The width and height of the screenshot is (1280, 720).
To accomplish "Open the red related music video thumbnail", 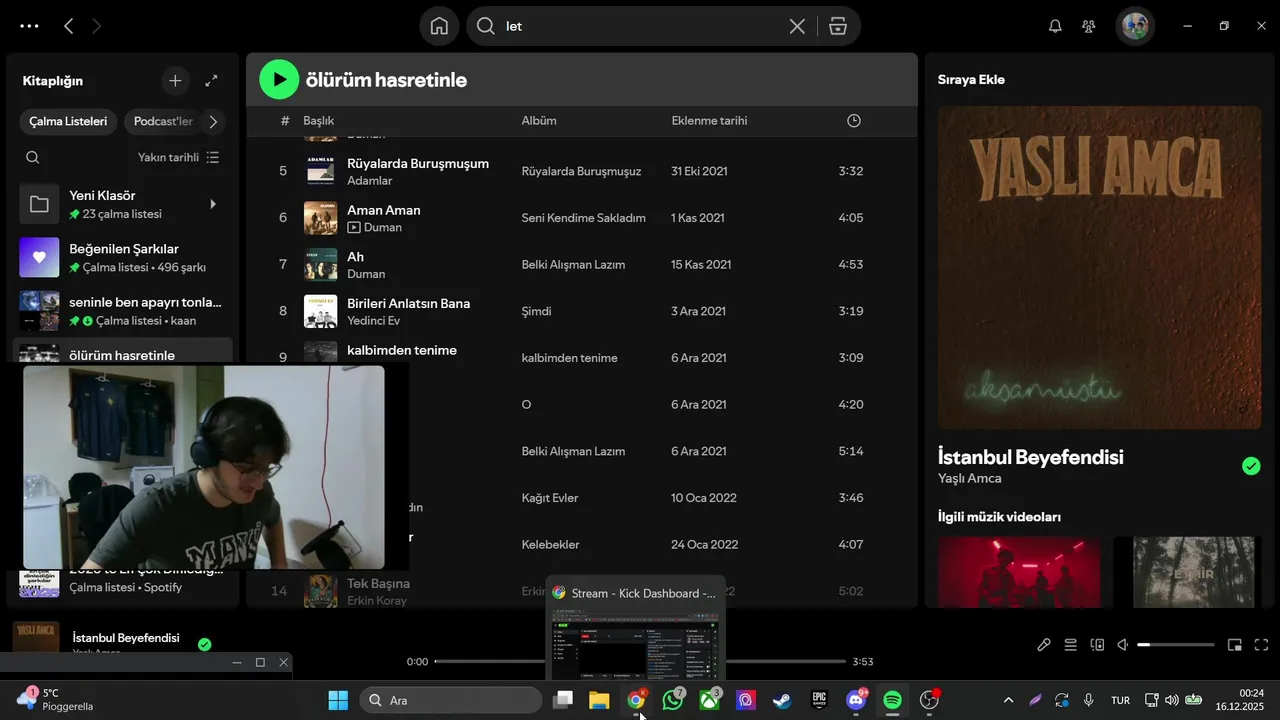I will [x=1019, y=572].
